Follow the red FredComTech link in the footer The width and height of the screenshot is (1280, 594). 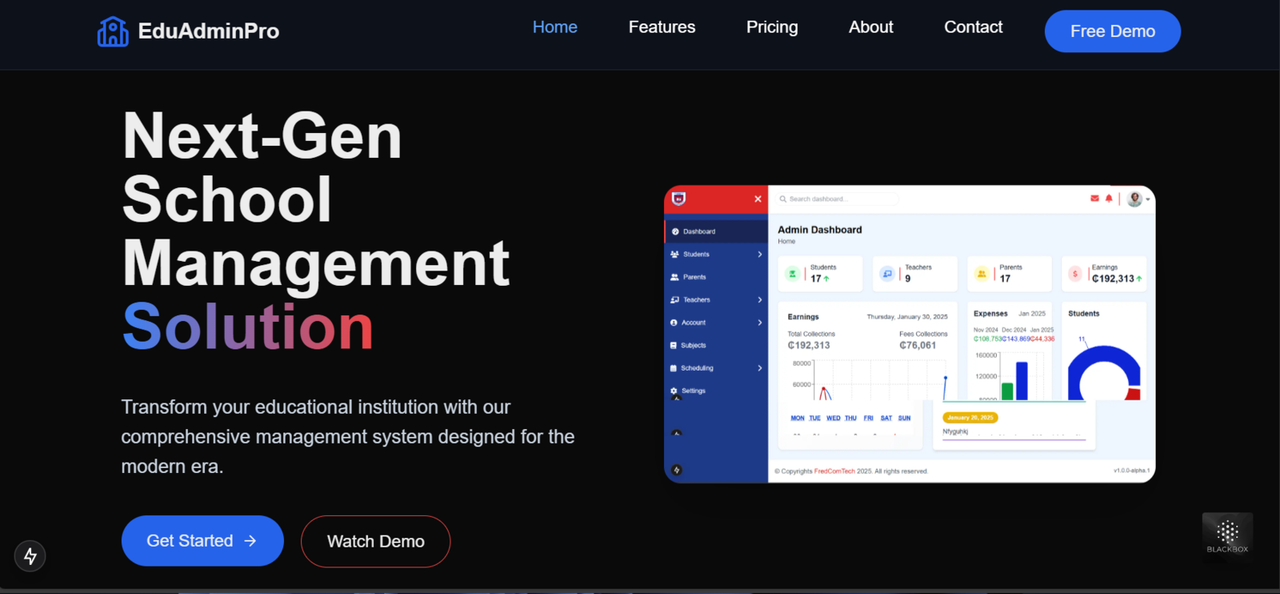tap(834, 471)
